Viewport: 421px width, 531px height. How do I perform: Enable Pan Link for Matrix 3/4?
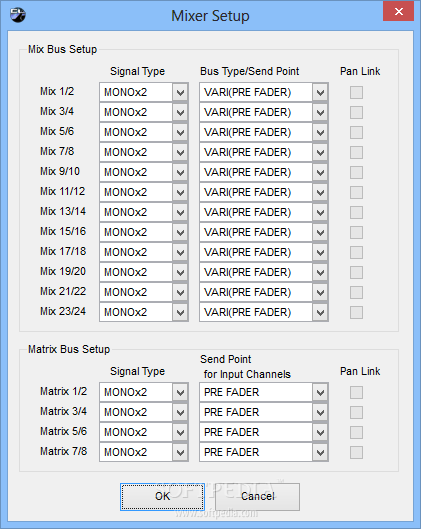[x=356, y=412]
